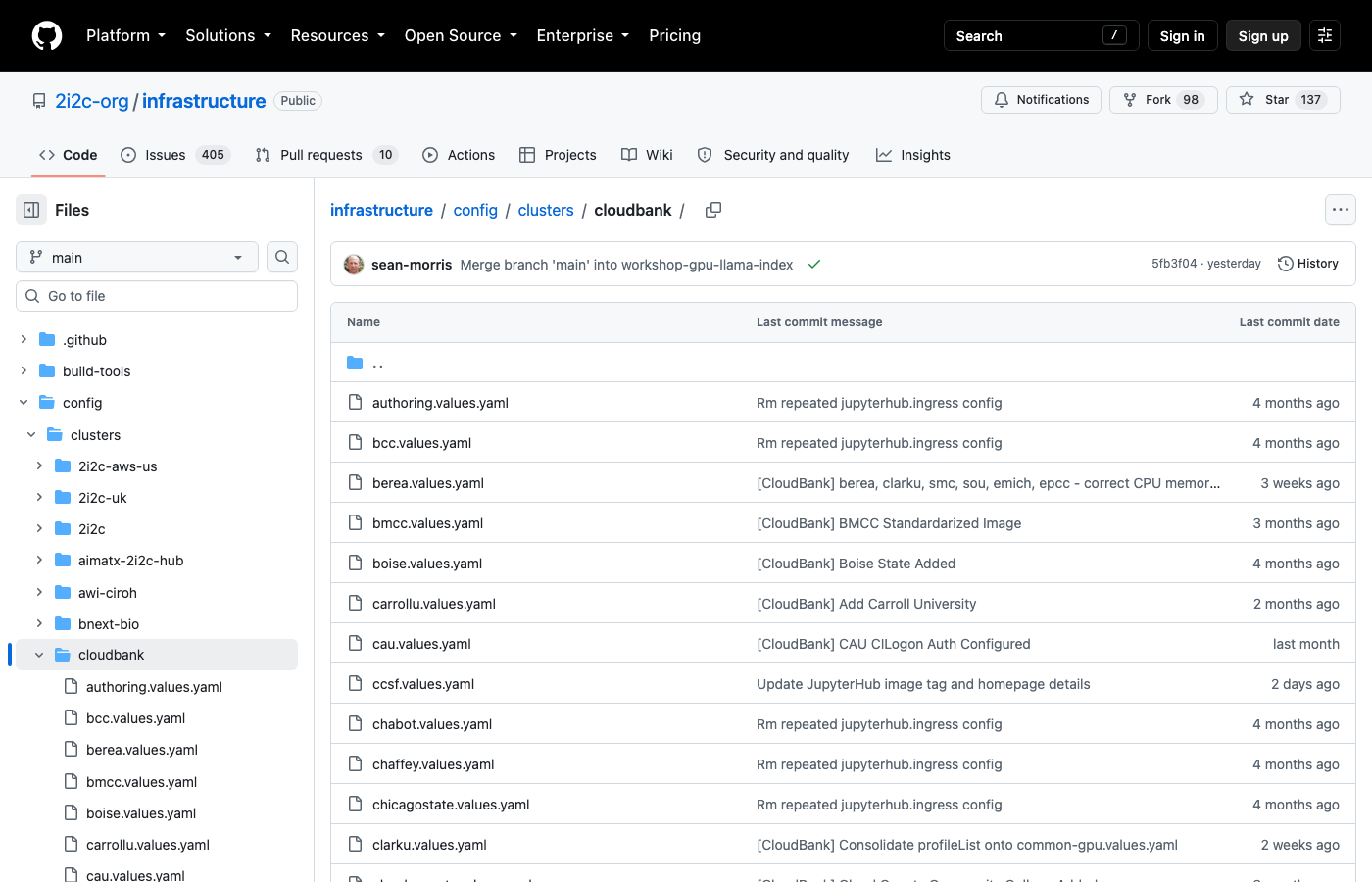The height and width of the screenshot is (882, 1372).
Task: Switch to the Issues tab
Action: (175, 155)
